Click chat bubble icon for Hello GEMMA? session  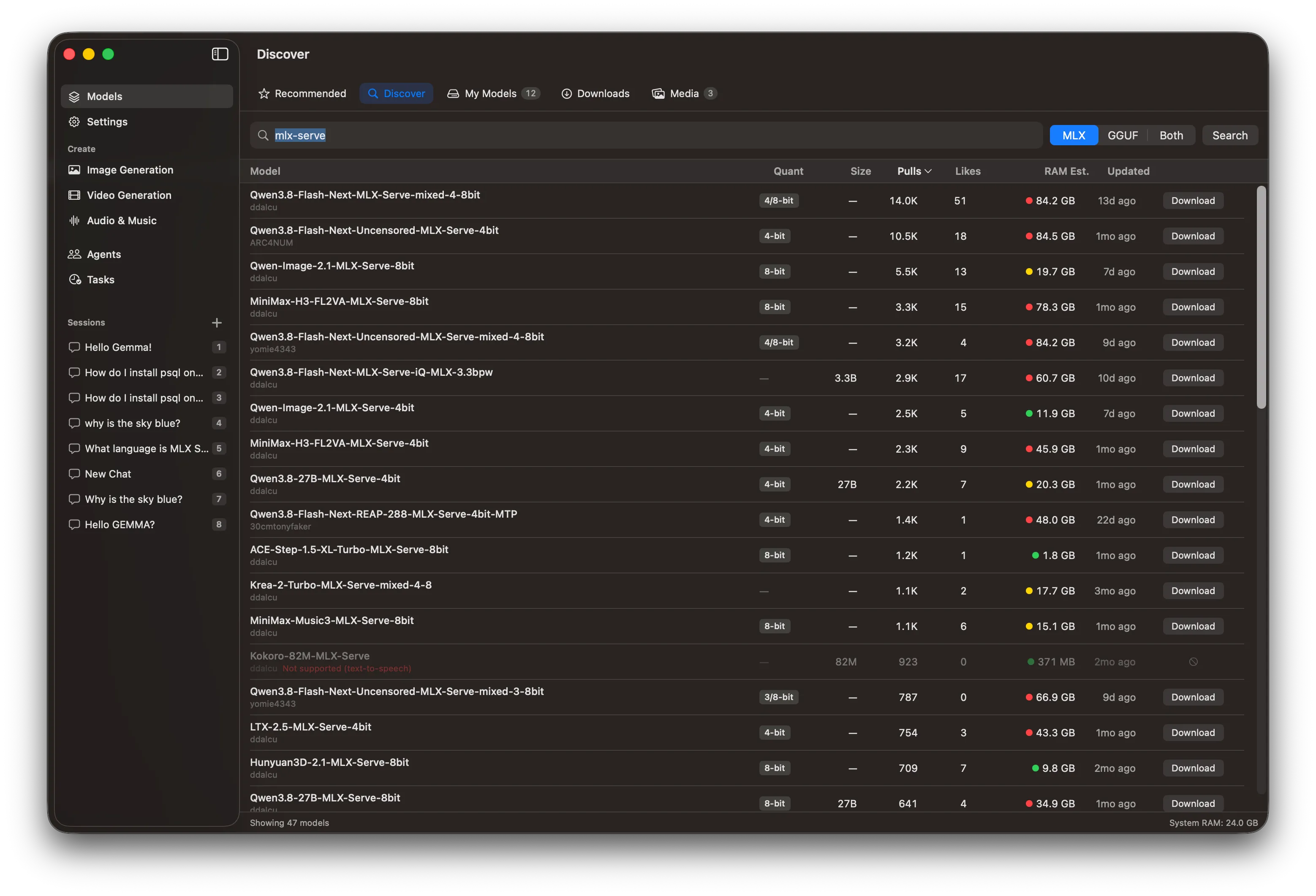point(74,525)
